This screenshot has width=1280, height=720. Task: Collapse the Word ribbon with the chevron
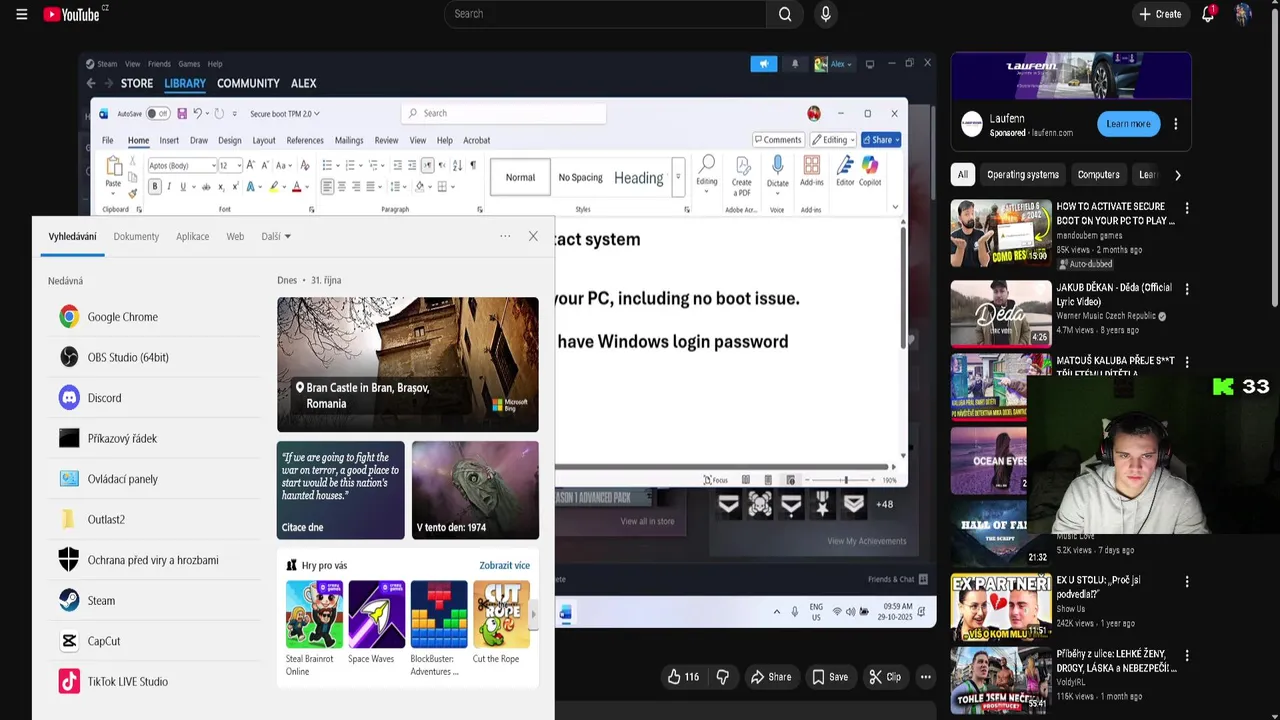coord(895,207)
